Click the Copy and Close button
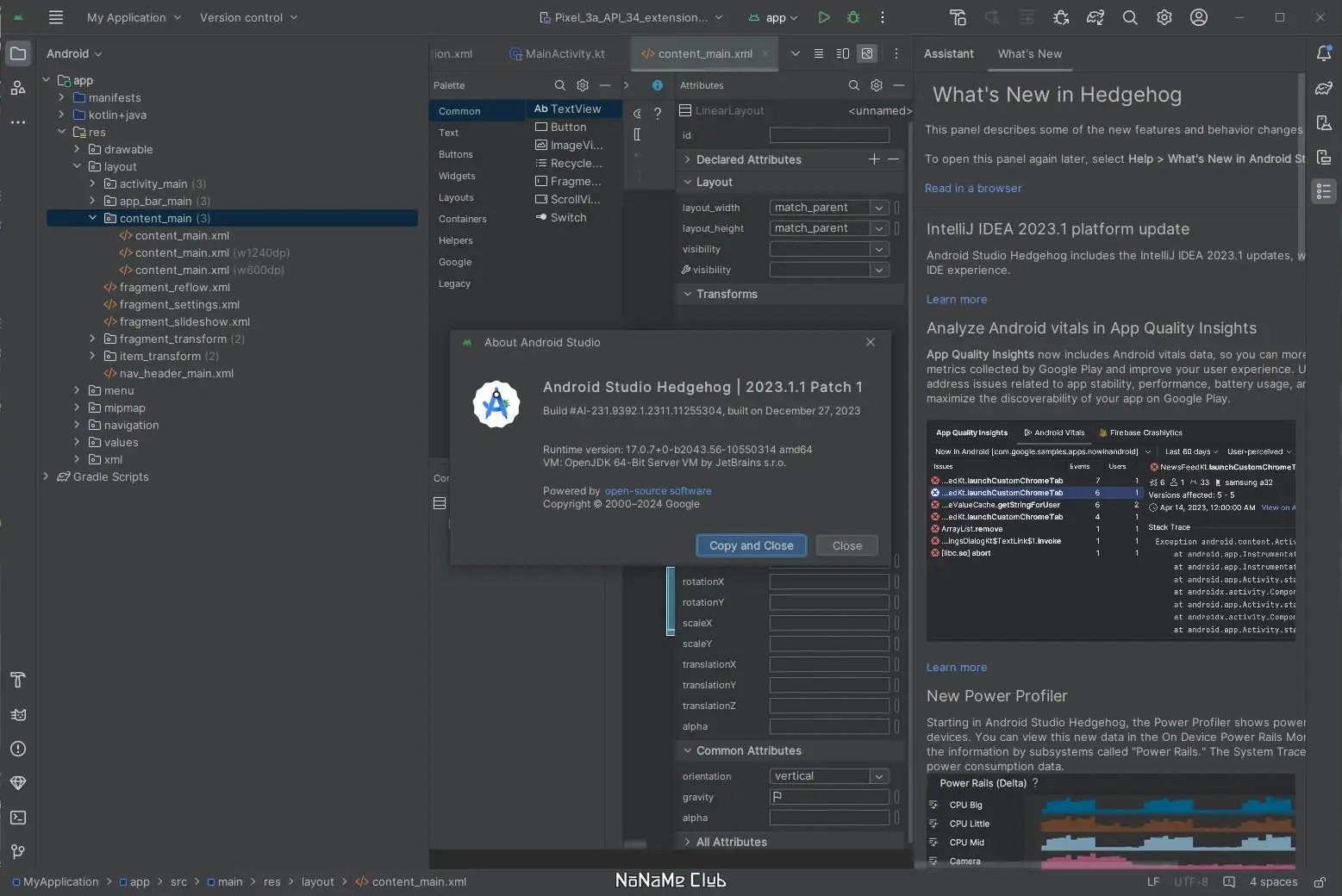Image resolution: width=1342 pixels, height=896 pixels. [x=751, y=545]
